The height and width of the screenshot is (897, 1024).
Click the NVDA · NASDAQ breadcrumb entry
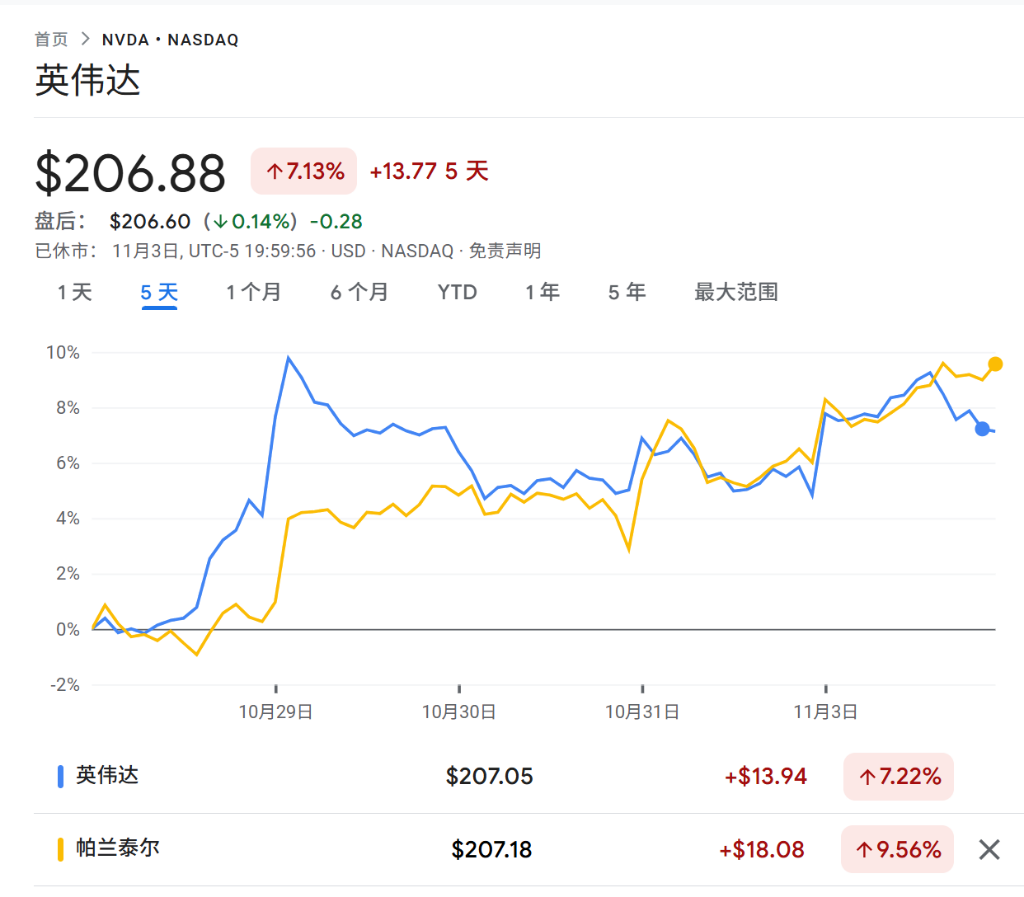[168, 40]
